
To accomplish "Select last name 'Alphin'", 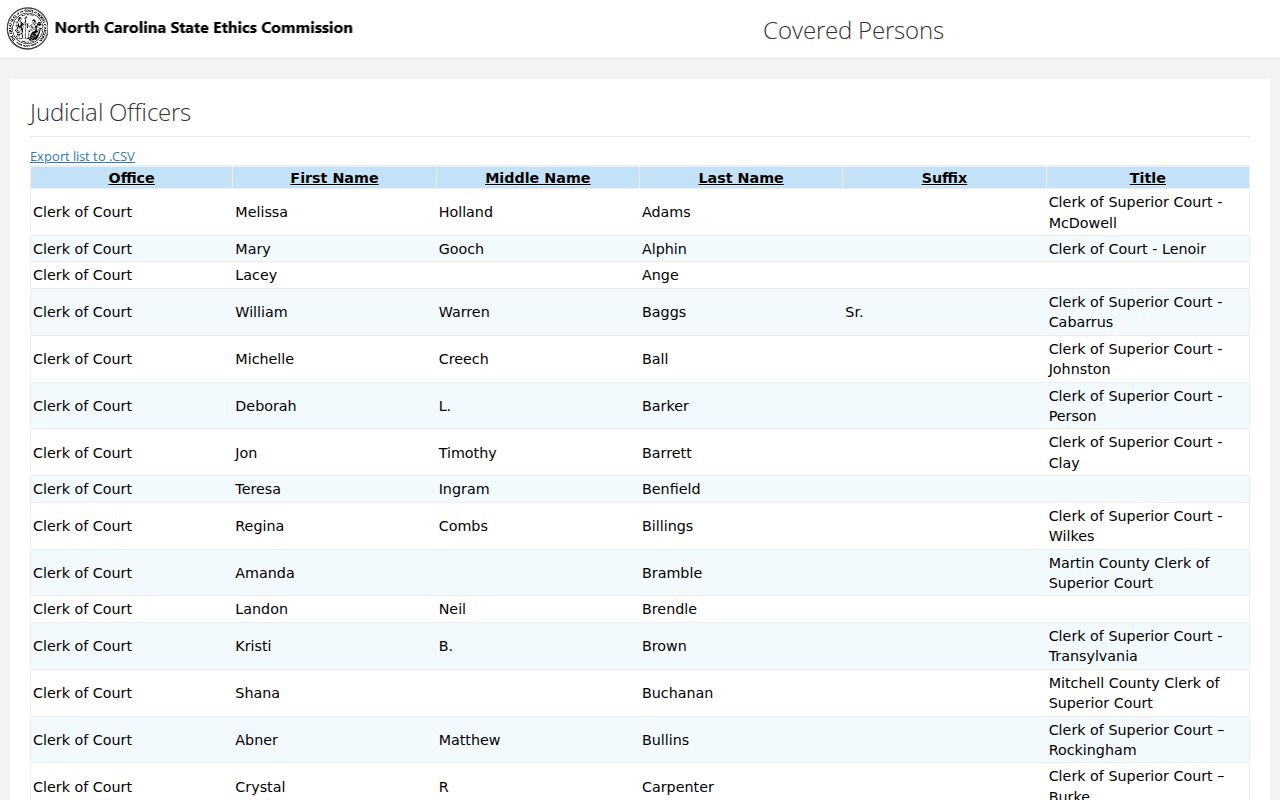I will (664, 249).
